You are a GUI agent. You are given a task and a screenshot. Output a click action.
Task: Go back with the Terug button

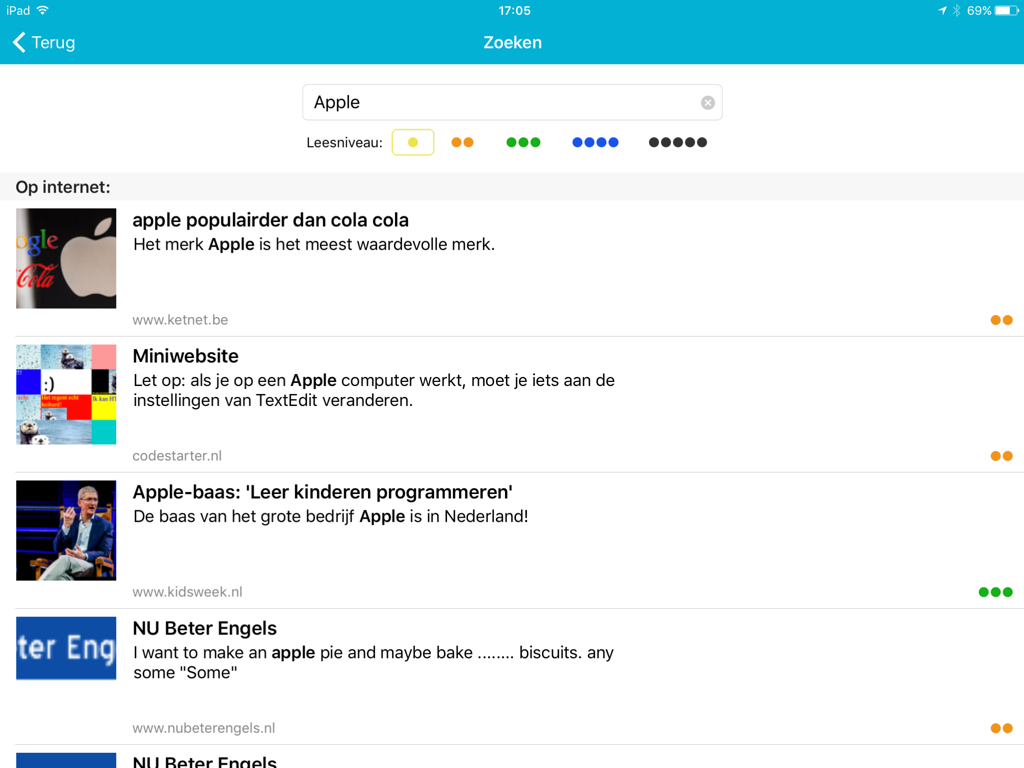44,42
